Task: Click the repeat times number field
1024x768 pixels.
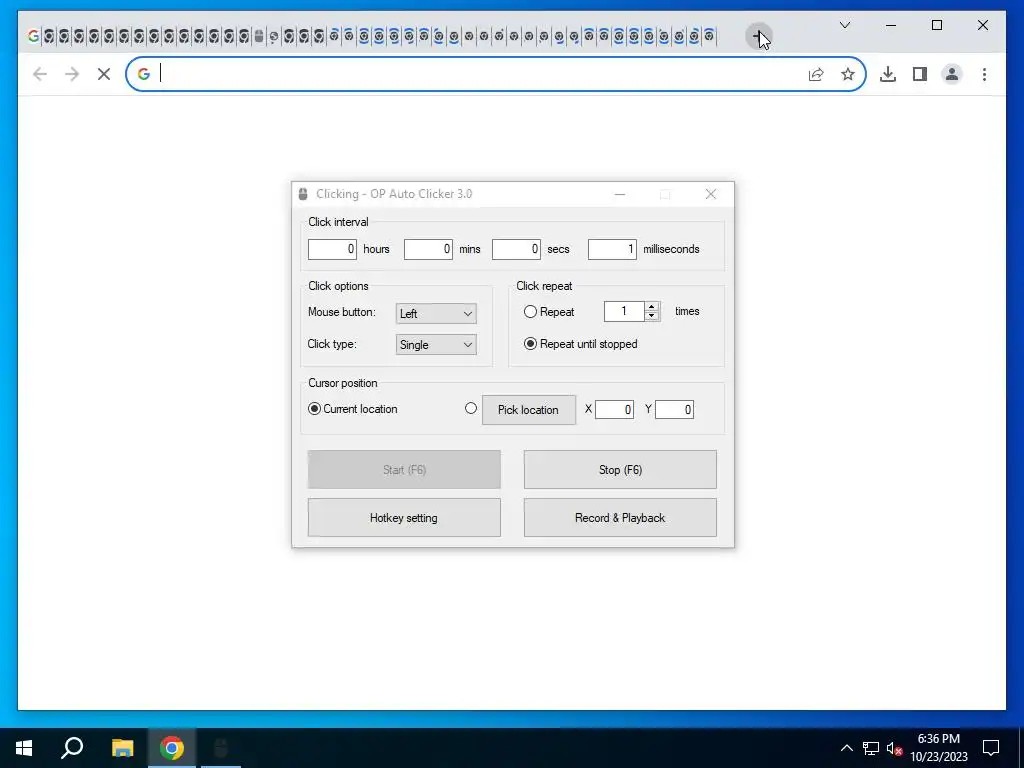Action: [x=624, y=312]
